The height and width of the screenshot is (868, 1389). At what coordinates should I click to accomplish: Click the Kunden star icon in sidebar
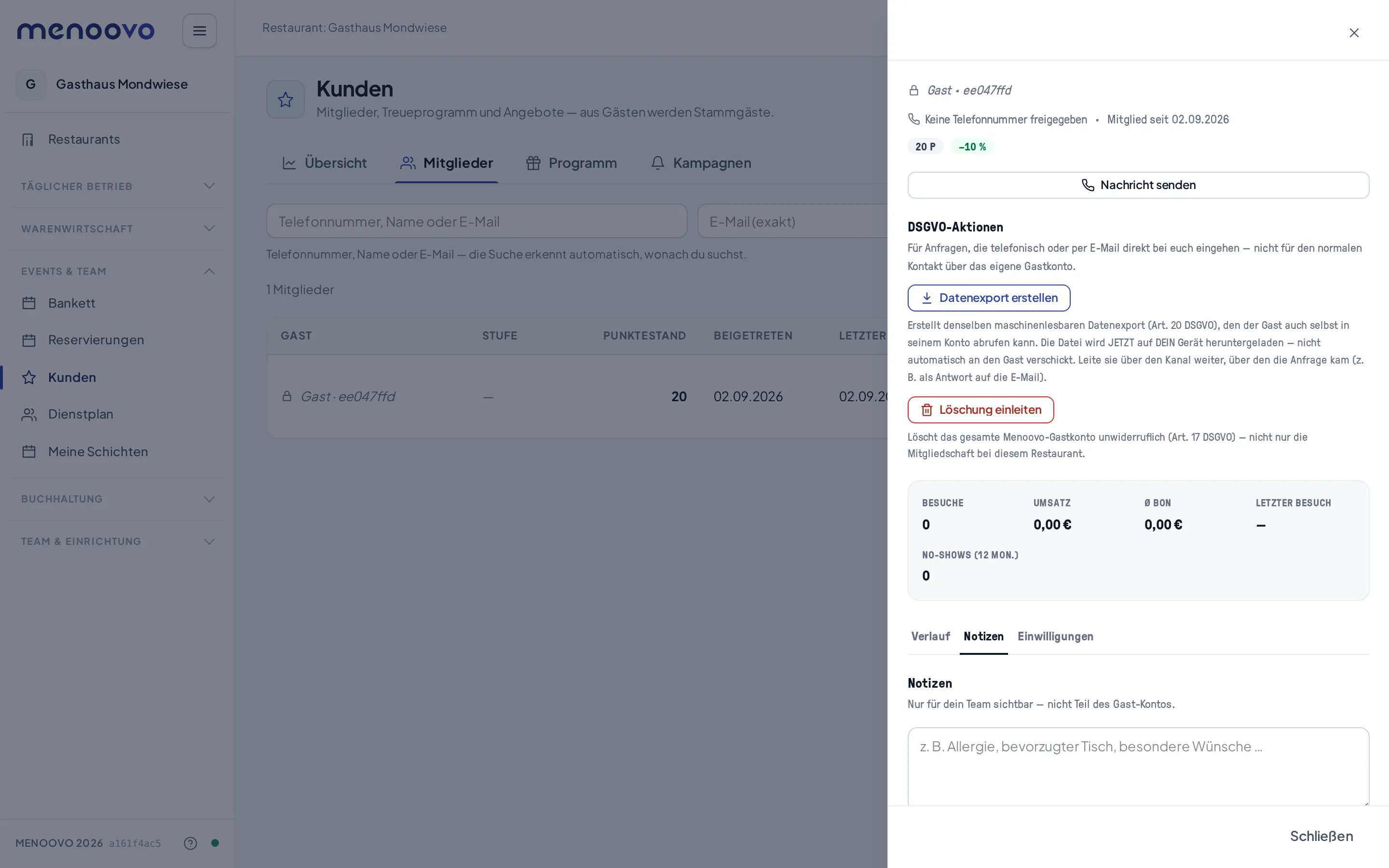pos(29,378)
